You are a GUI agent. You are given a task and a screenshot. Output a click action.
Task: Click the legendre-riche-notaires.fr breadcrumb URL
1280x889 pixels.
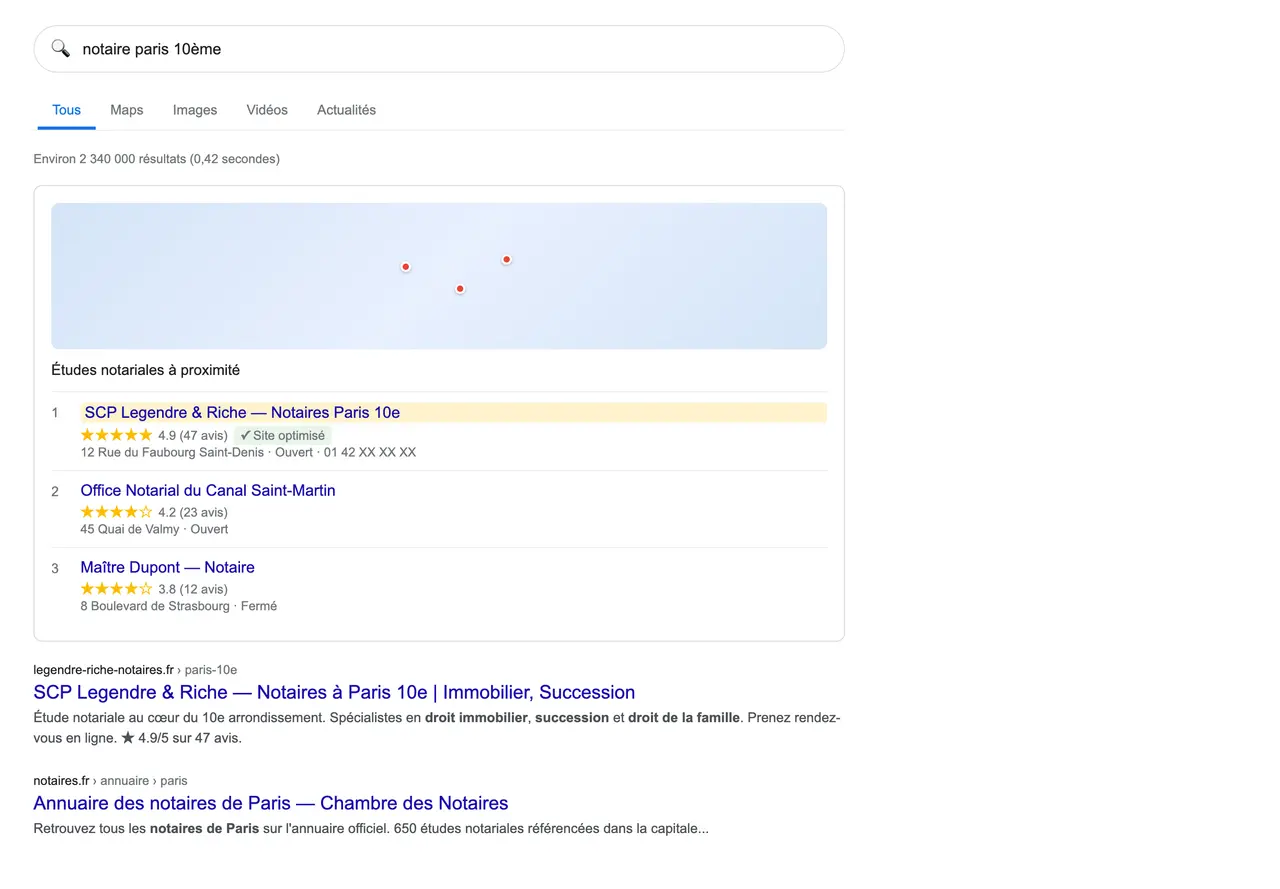tap(135, 670)
